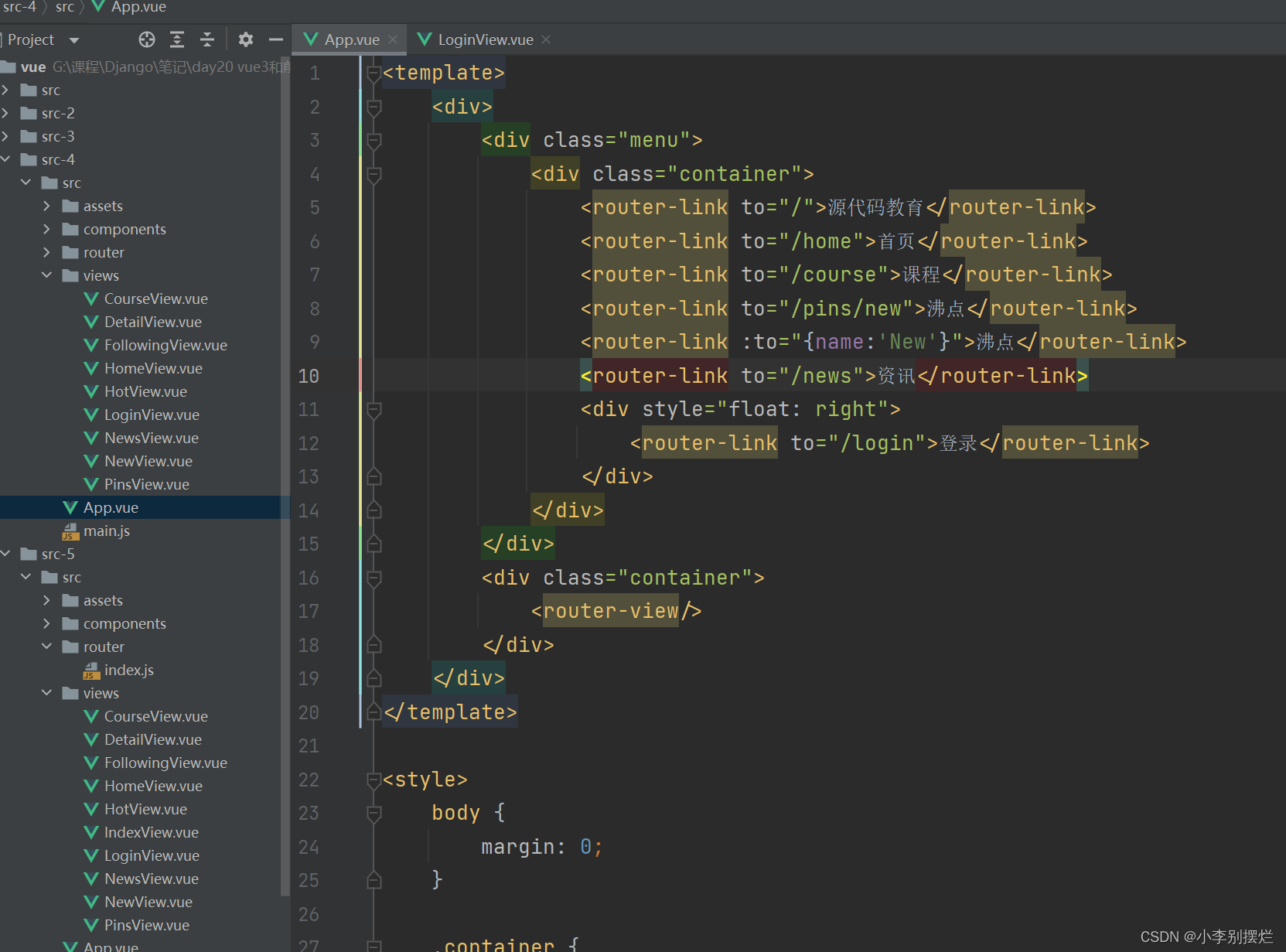Image resolution: width=1286 pixels, height=952 pixels.
Task: Click the locate/select opened file target icon
Action: click(147, 39)
